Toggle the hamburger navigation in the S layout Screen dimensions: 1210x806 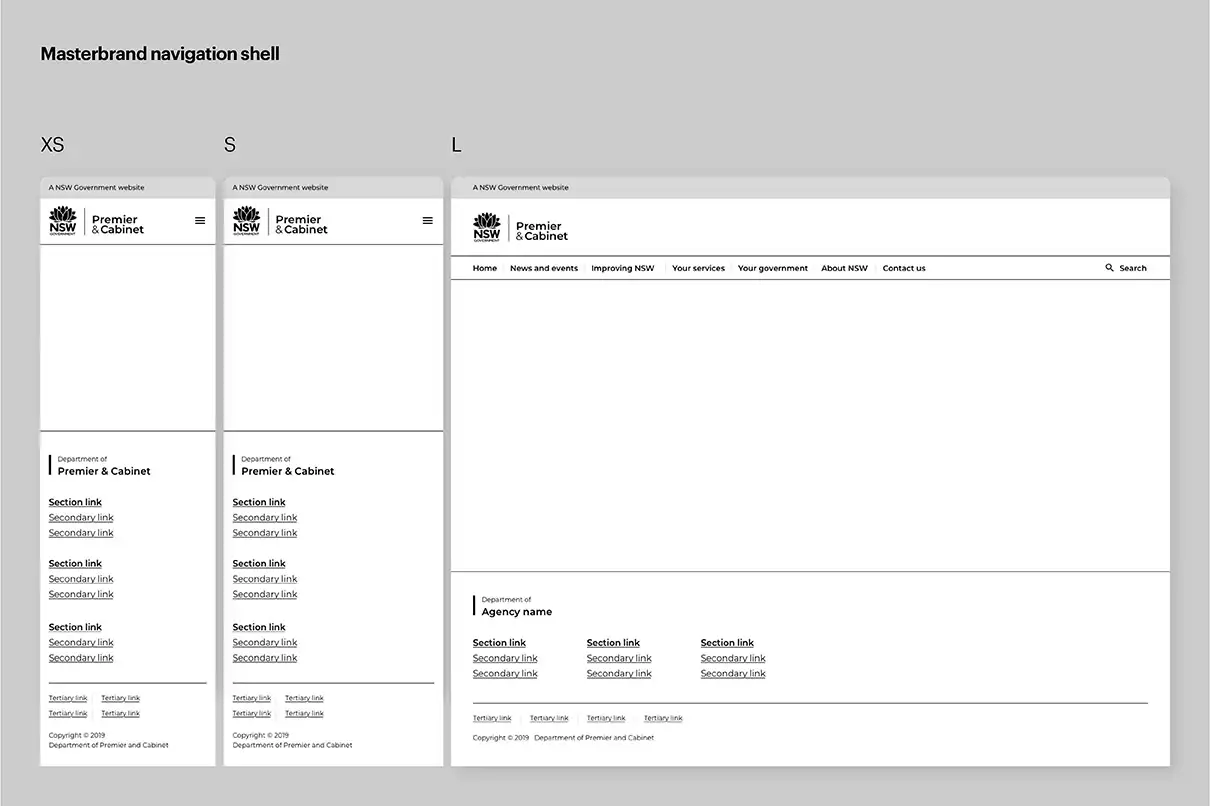[x=428, y=220]
